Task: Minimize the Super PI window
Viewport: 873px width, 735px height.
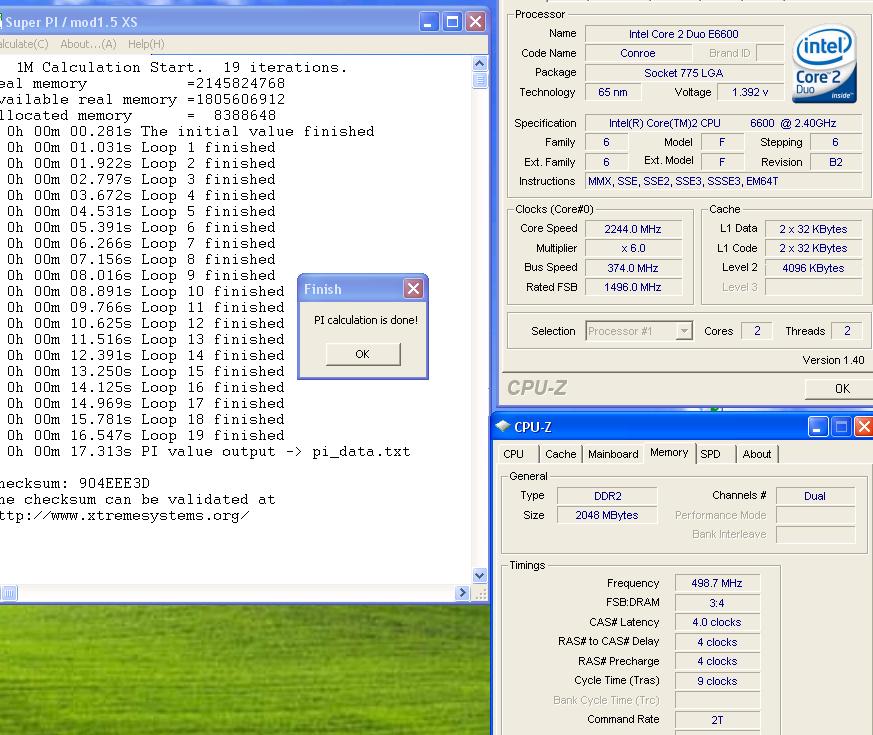Action: pyautogui.click(x=428, y=22)
